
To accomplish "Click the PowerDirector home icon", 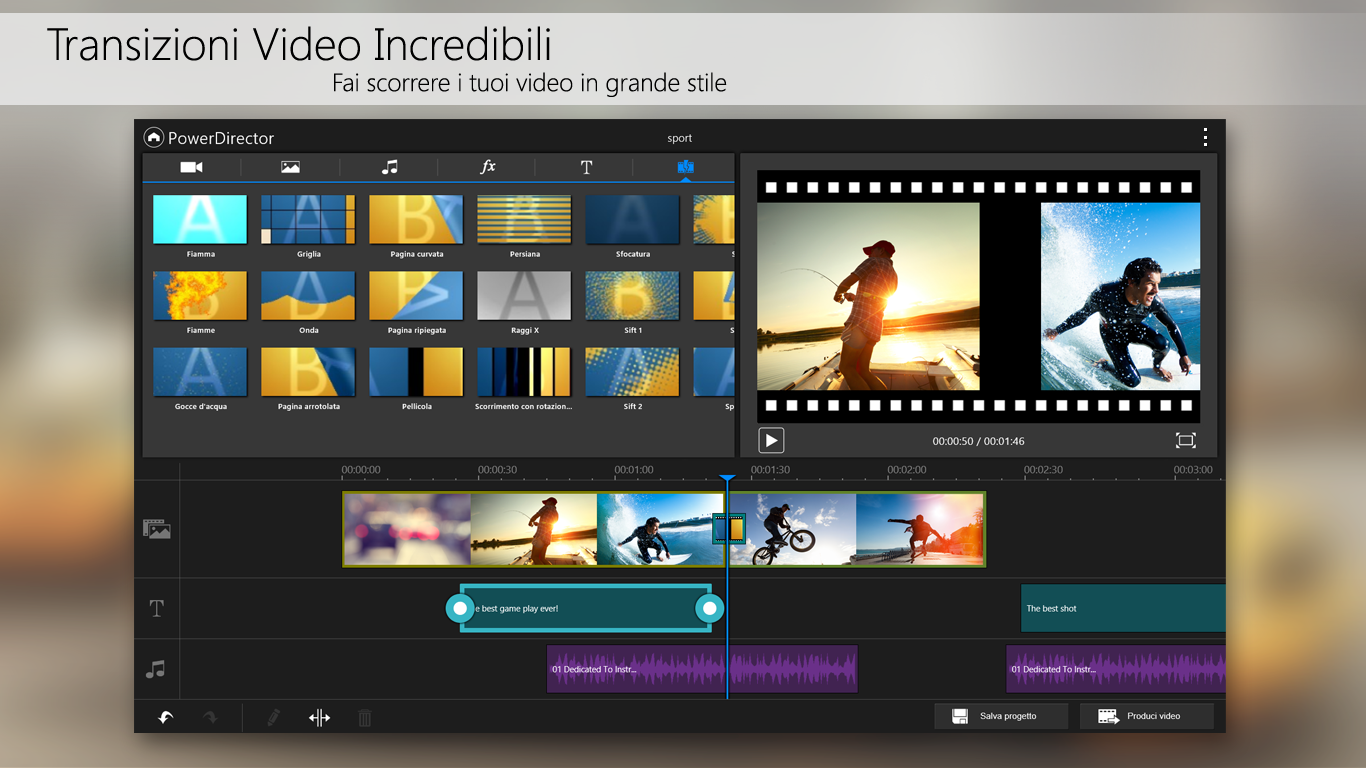I will 155,137.
